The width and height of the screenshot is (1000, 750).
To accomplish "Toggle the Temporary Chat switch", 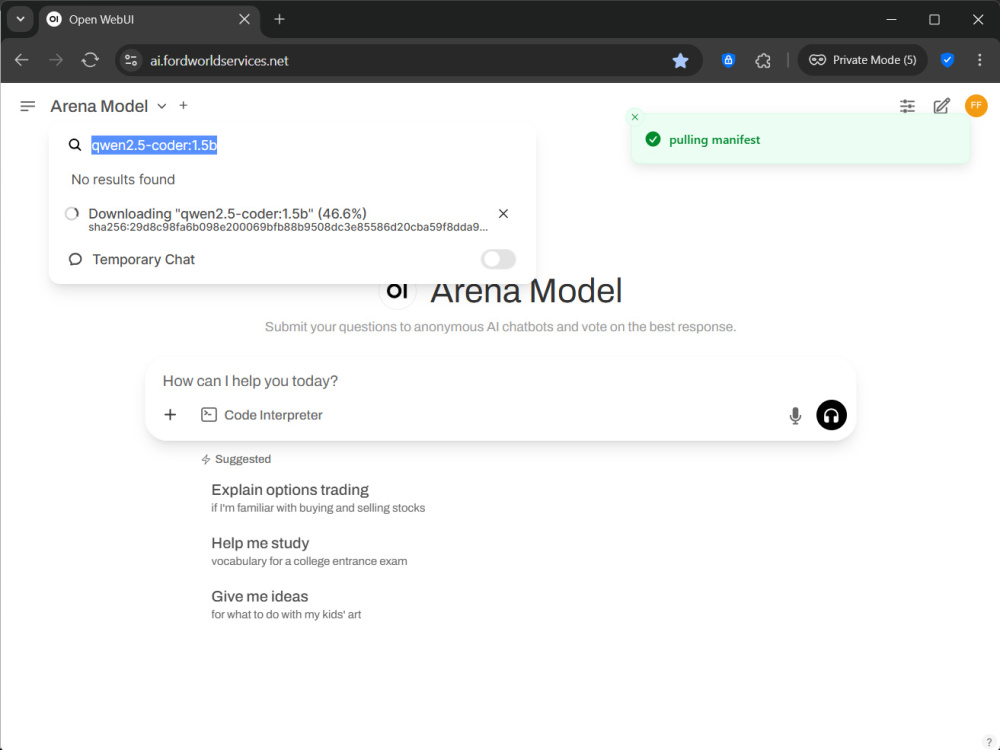I will click(498, 260).
